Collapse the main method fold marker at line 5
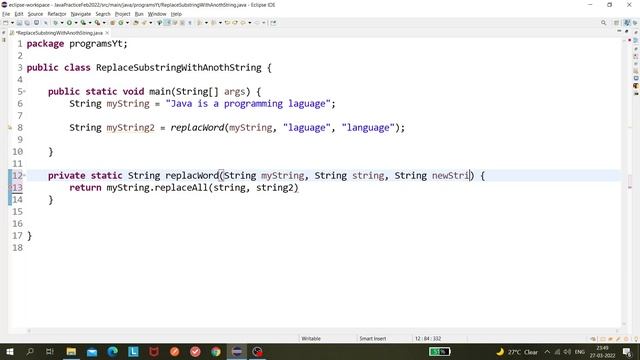Image resolution: width=640 pixels, height=360 pixels. click(x=24, y=91)
